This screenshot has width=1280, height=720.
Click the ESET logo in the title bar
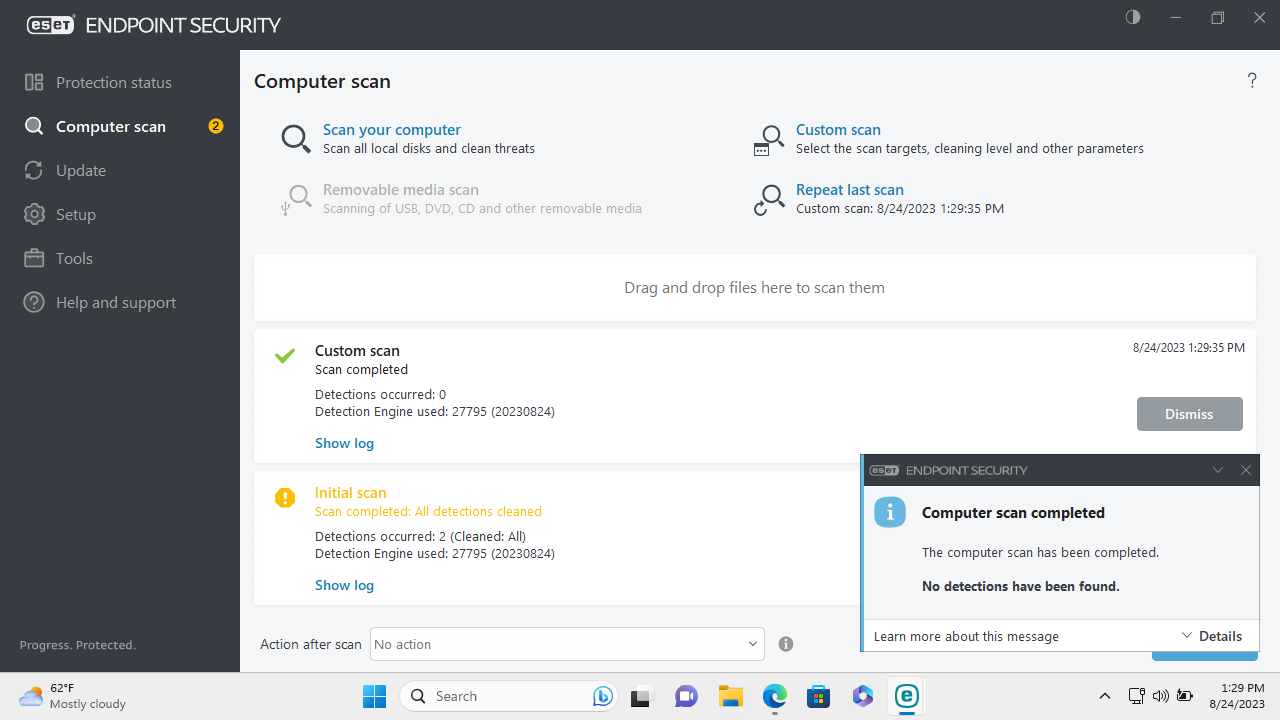click(50, 25)
